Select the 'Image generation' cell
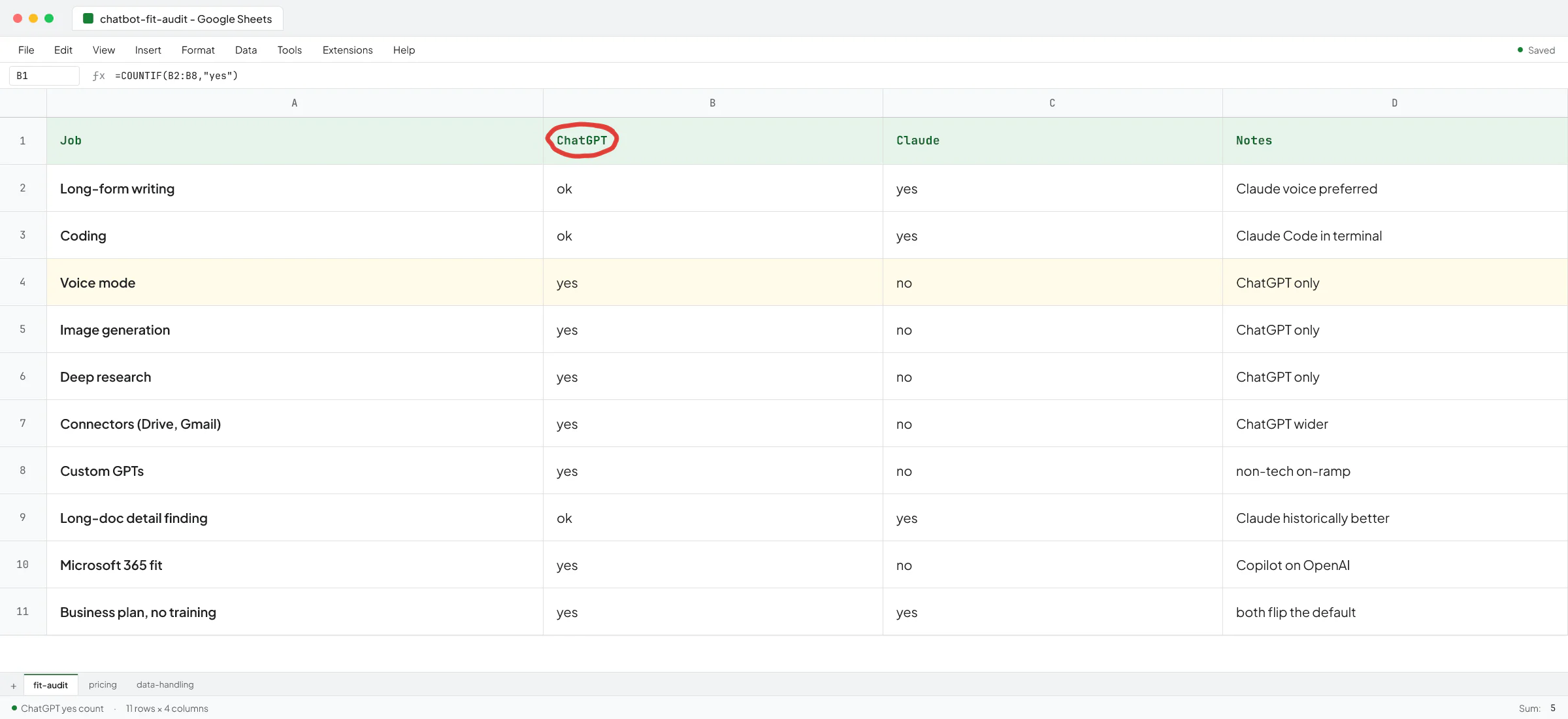Viewport: 1568px width, 719px height. [295, 329]
